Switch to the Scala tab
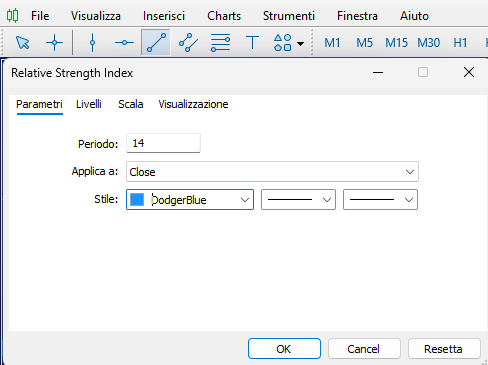The width and height of the screenshot is (488, 365). pos(131,104)
